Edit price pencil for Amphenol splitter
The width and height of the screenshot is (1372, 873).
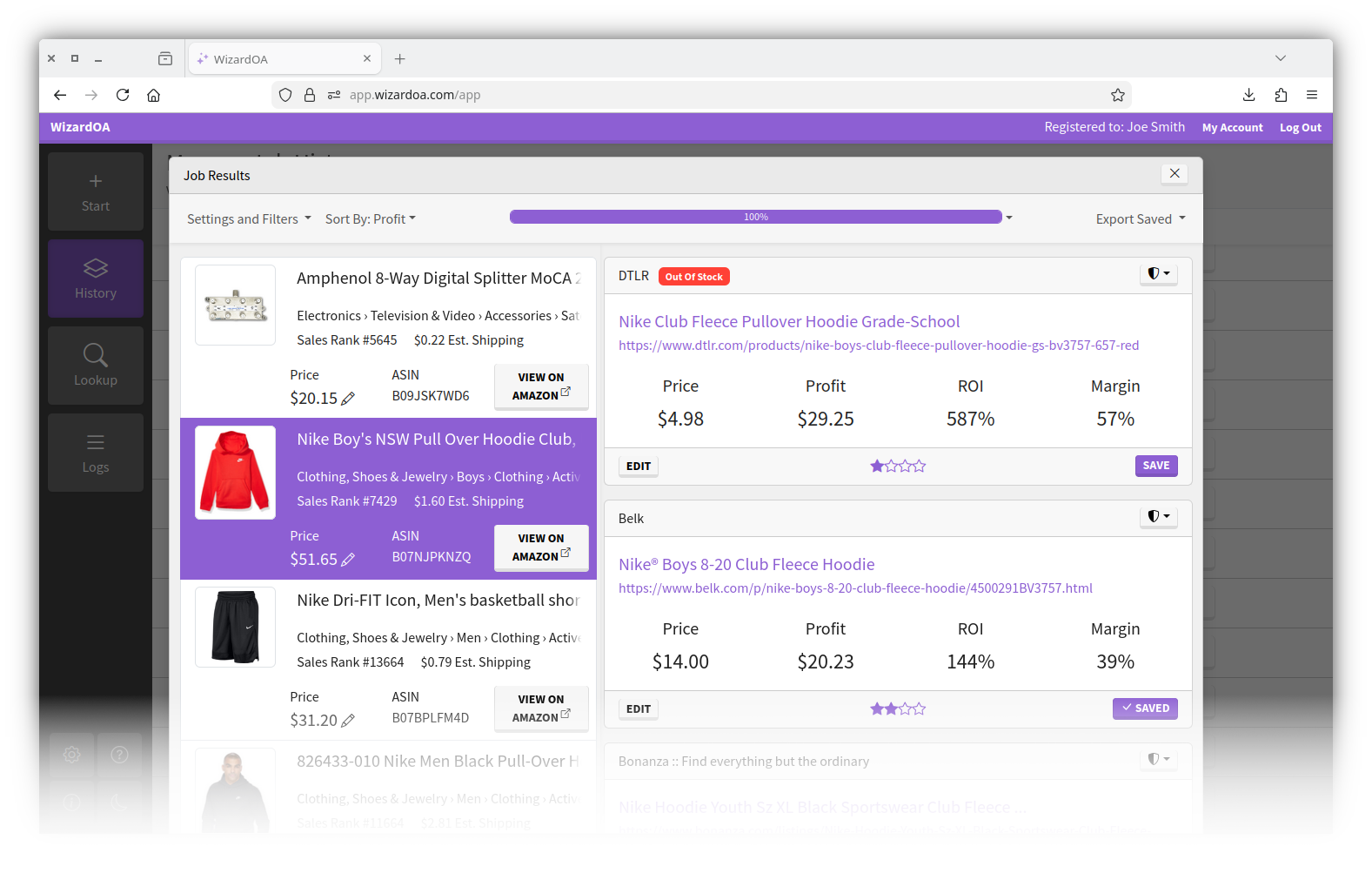[348, 399]
